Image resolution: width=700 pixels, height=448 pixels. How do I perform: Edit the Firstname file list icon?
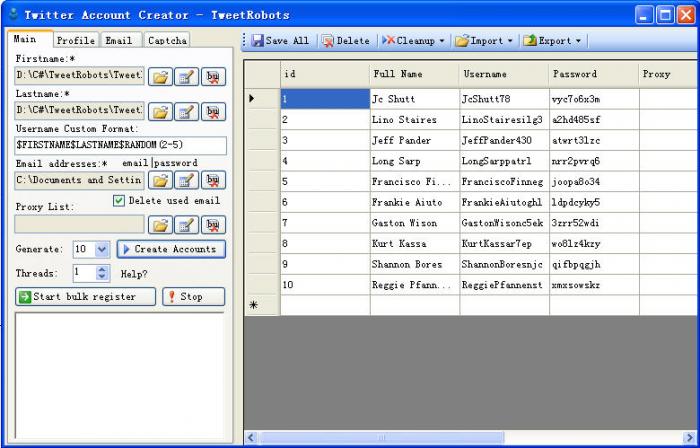[x=186, y=76]
